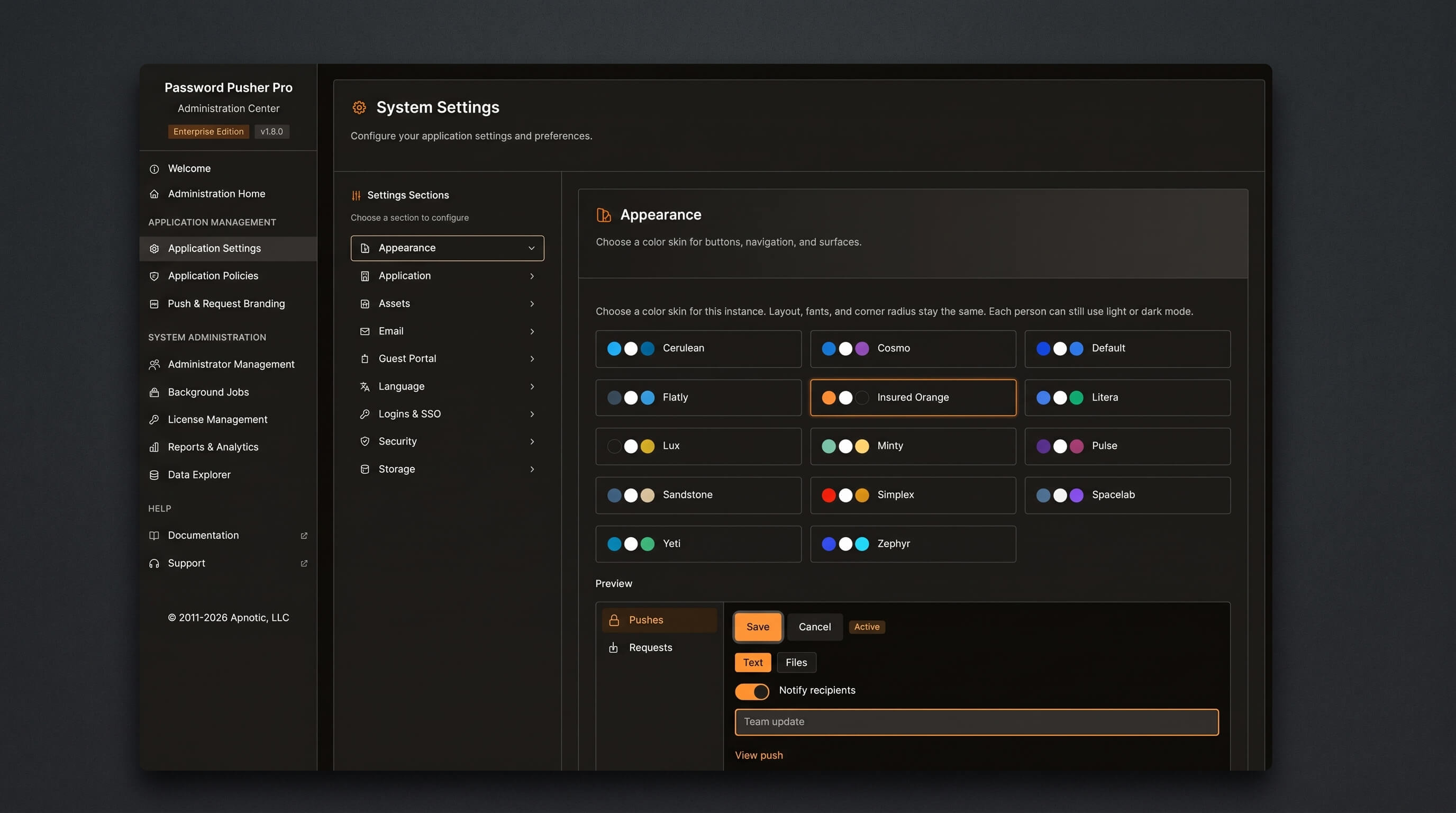Click the Administration Home house icon
This screenshot has height=813, width=1456.
click(154, 194)
